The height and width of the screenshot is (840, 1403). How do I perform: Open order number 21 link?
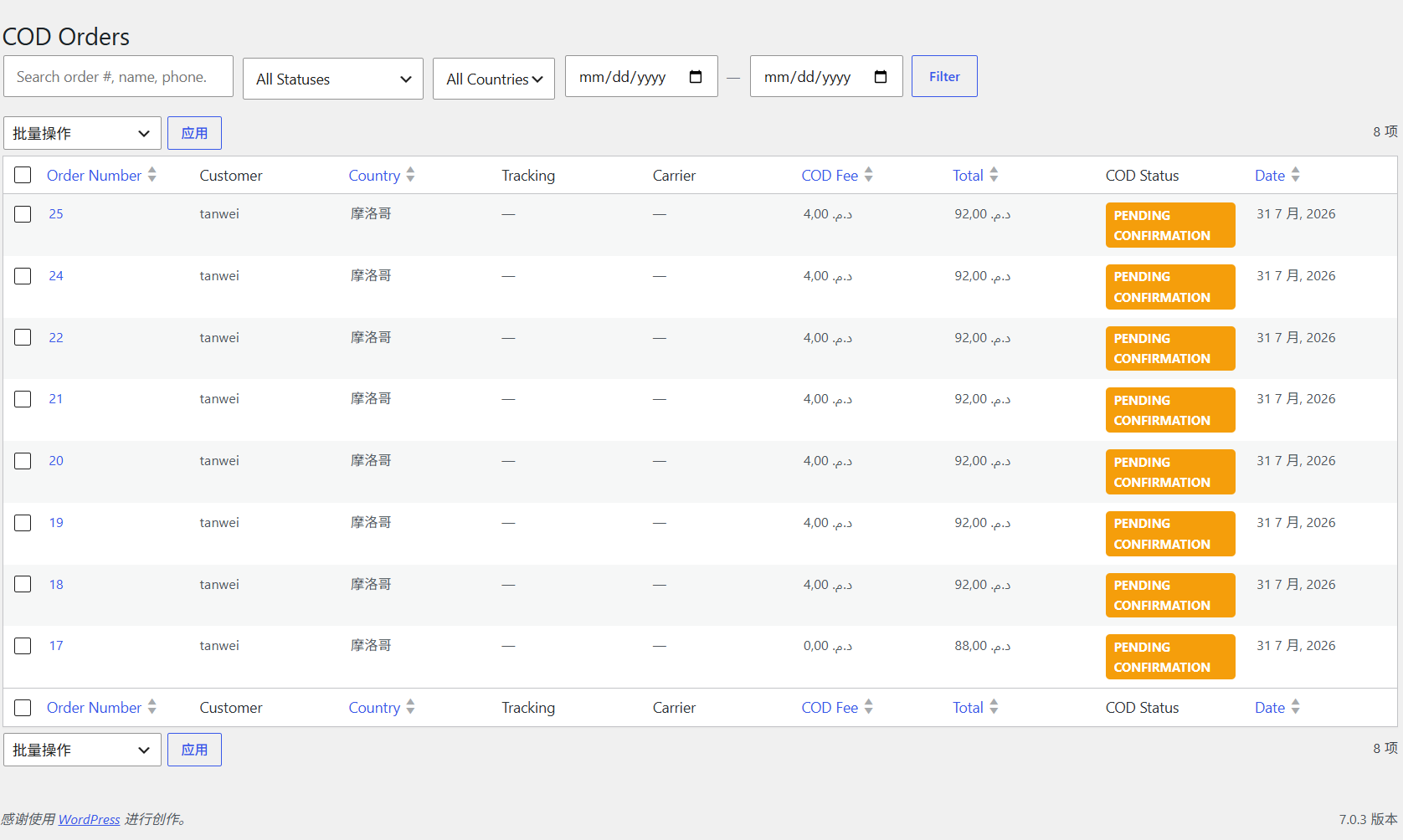coord(56,399)
